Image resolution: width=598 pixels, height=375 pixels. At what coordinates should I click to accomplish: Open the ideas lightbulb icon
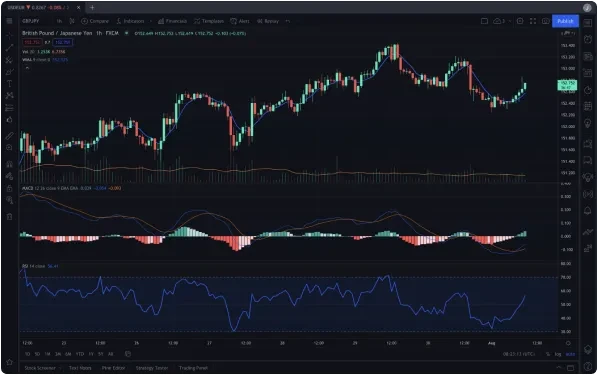[588, 123]
